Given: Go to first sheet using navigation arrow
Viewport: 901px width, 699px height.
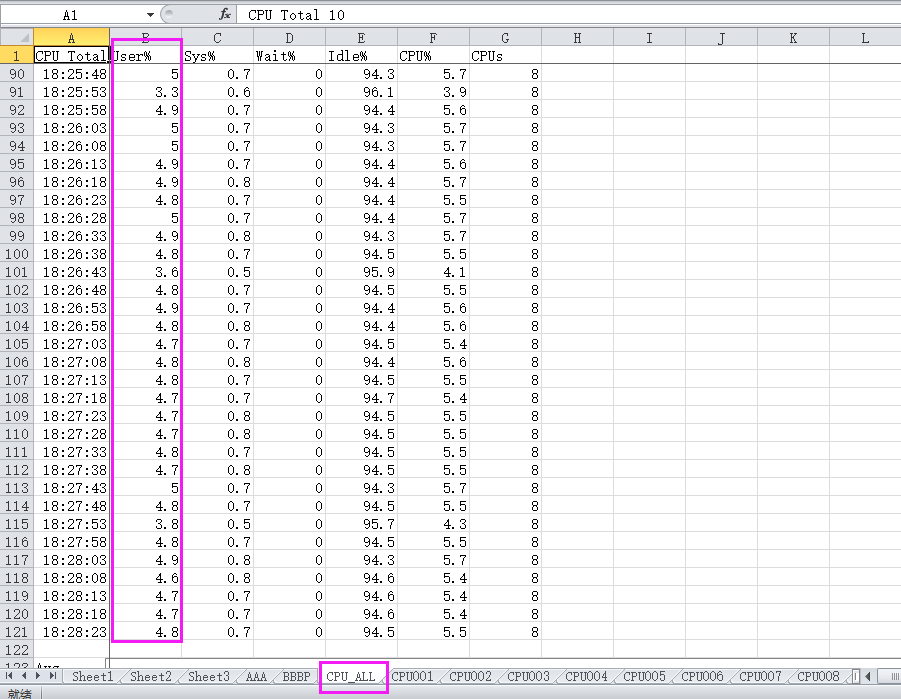Looking at the screenshot, I should [9, 676].
